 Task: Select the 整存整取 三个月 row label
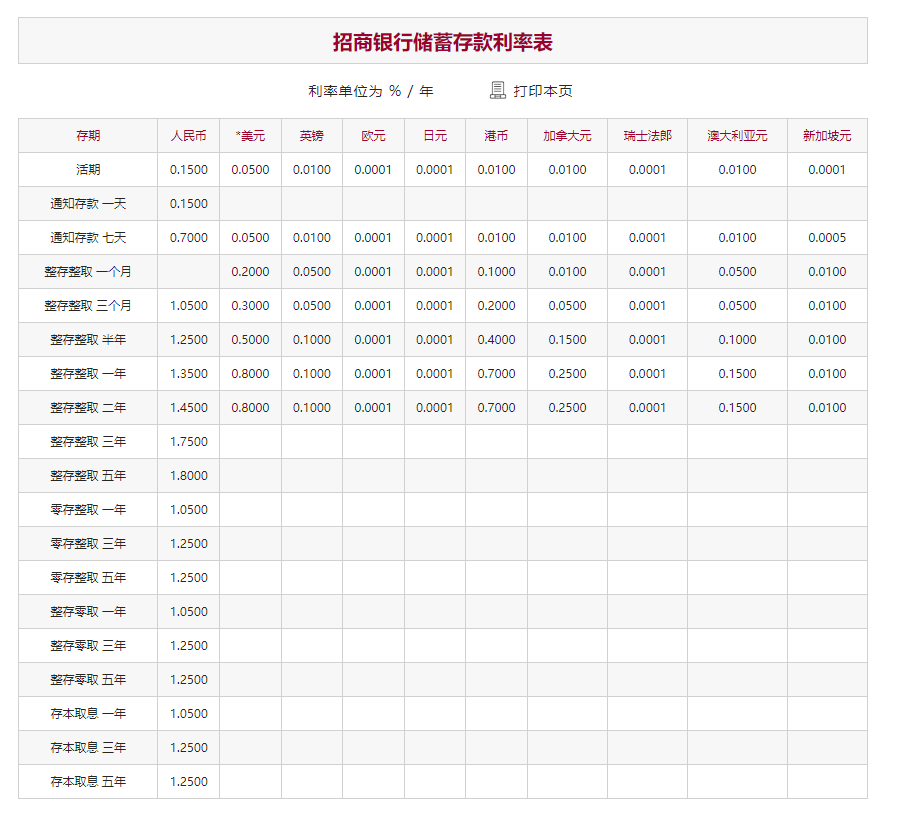click(x=88, y=305)
